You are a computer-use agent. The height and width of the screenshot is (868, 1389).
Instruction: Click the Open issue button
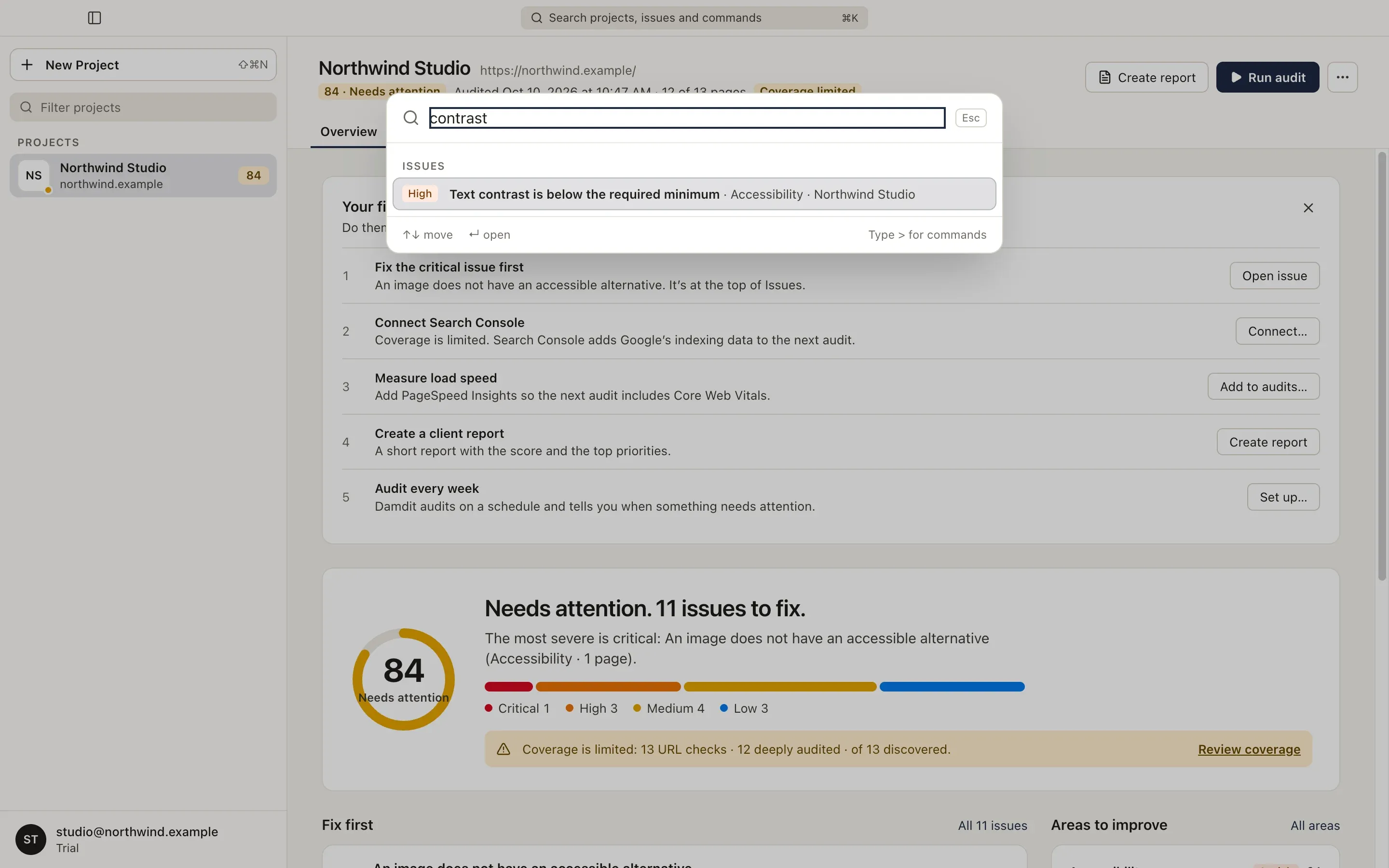click(x=1274, y=275)
